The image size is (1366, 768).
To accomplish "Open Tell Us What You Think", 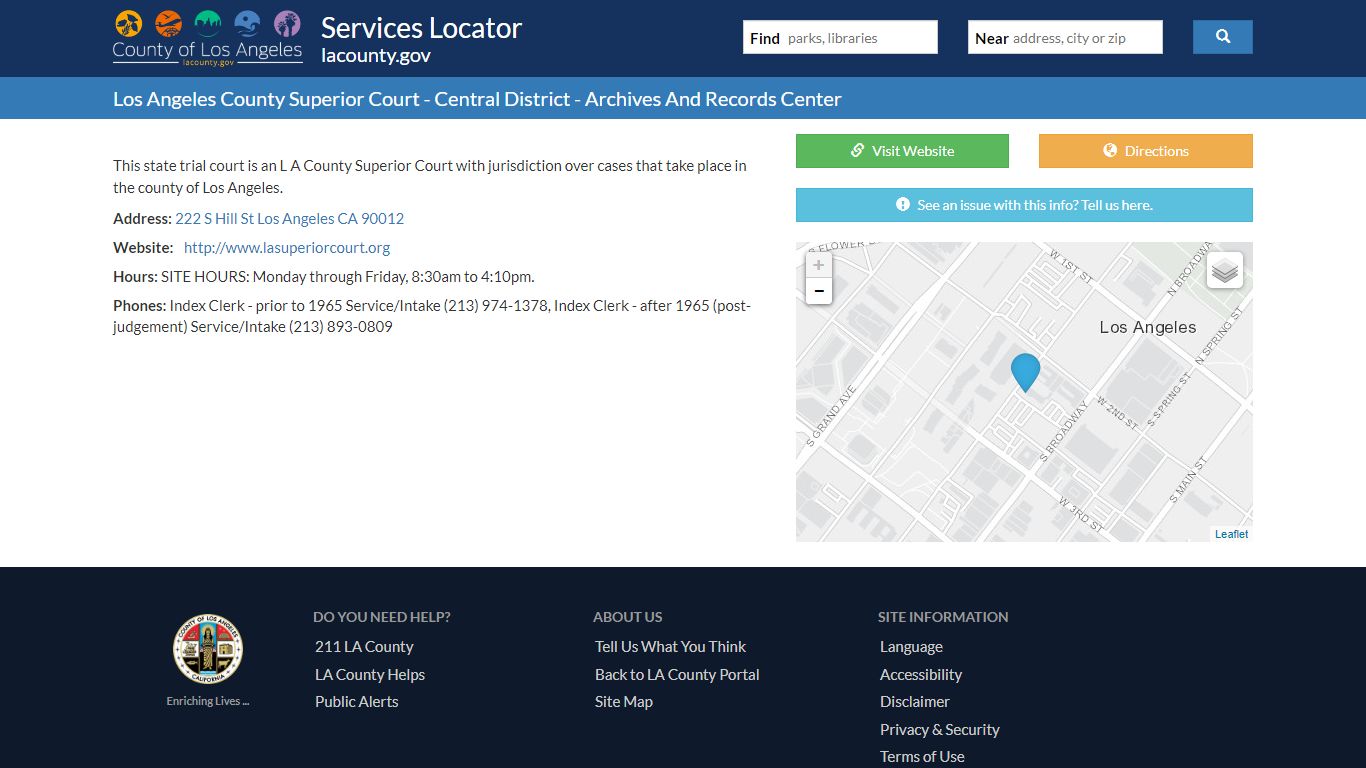I will coord(670,647).
